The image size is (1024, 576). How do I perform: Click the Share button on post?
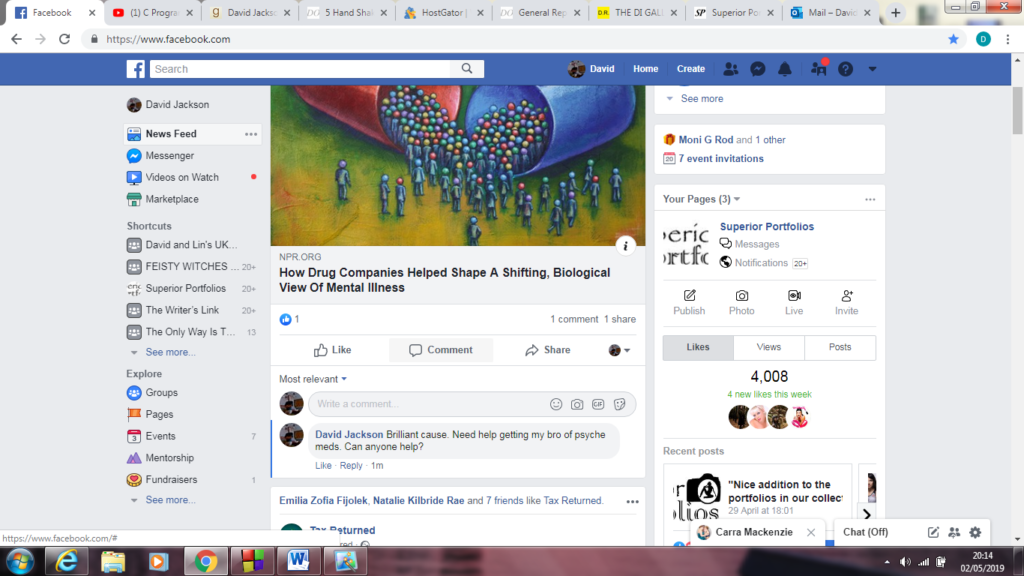(547, 350)
